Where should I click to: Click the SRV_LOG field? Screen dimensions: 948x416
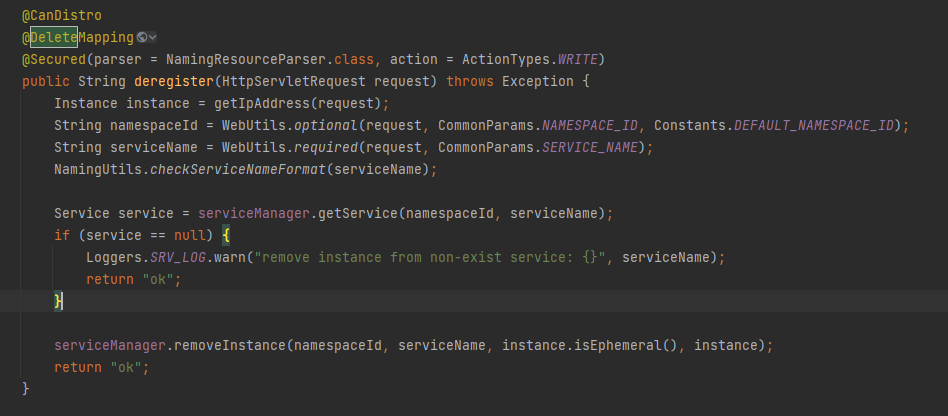[178, 257]
